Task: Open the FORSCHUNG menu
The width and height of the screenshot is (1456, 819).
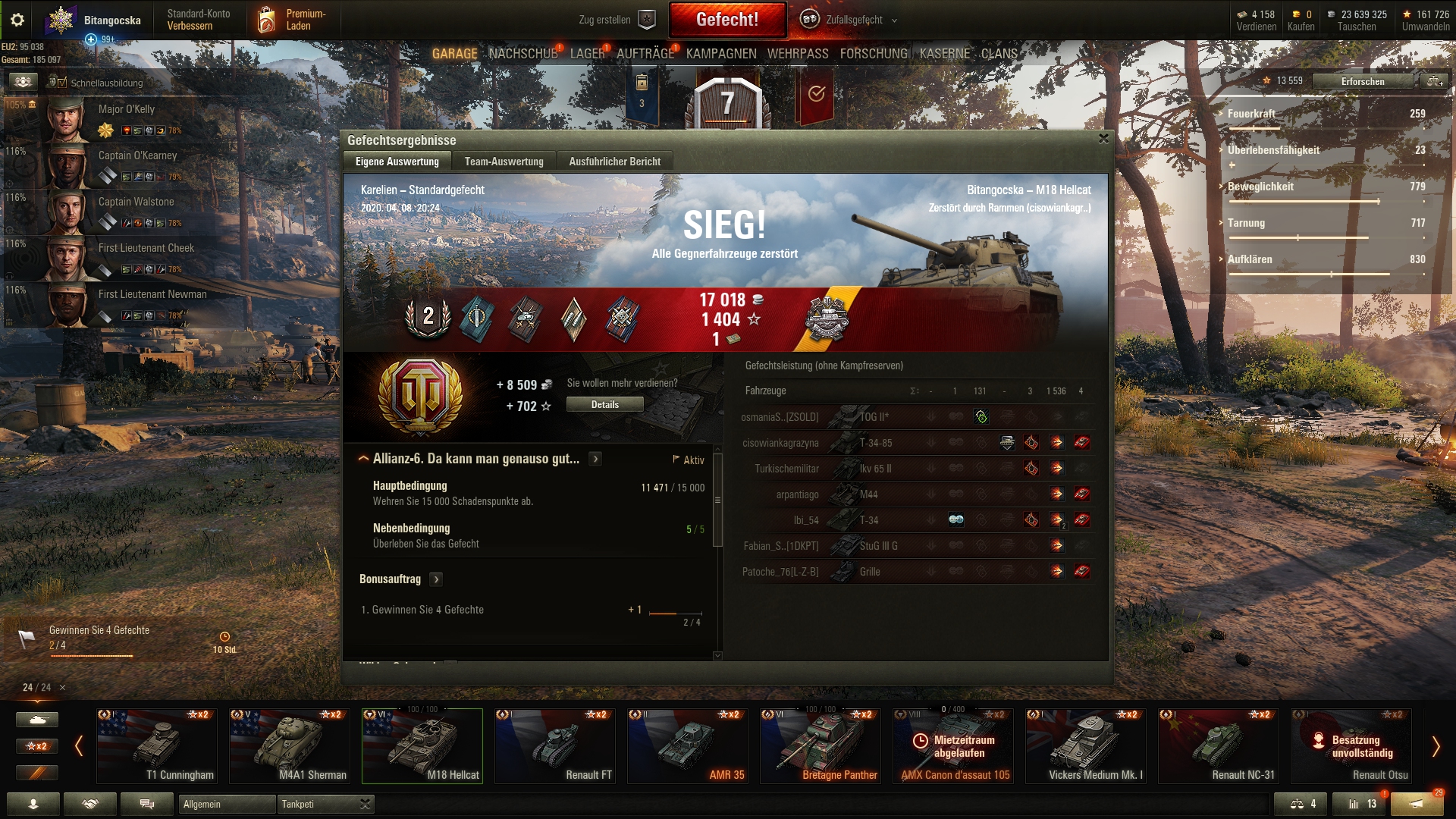Action: click(x=874, y=54)
